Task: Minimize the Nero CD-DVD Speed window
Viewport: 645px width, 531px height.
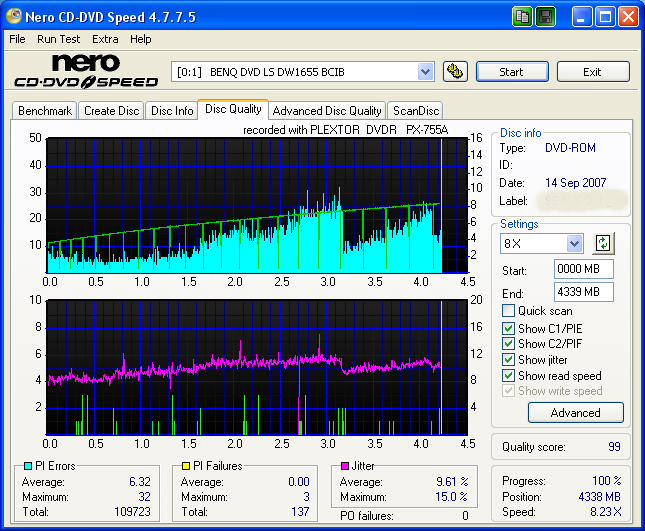Action: pos(582,17)
